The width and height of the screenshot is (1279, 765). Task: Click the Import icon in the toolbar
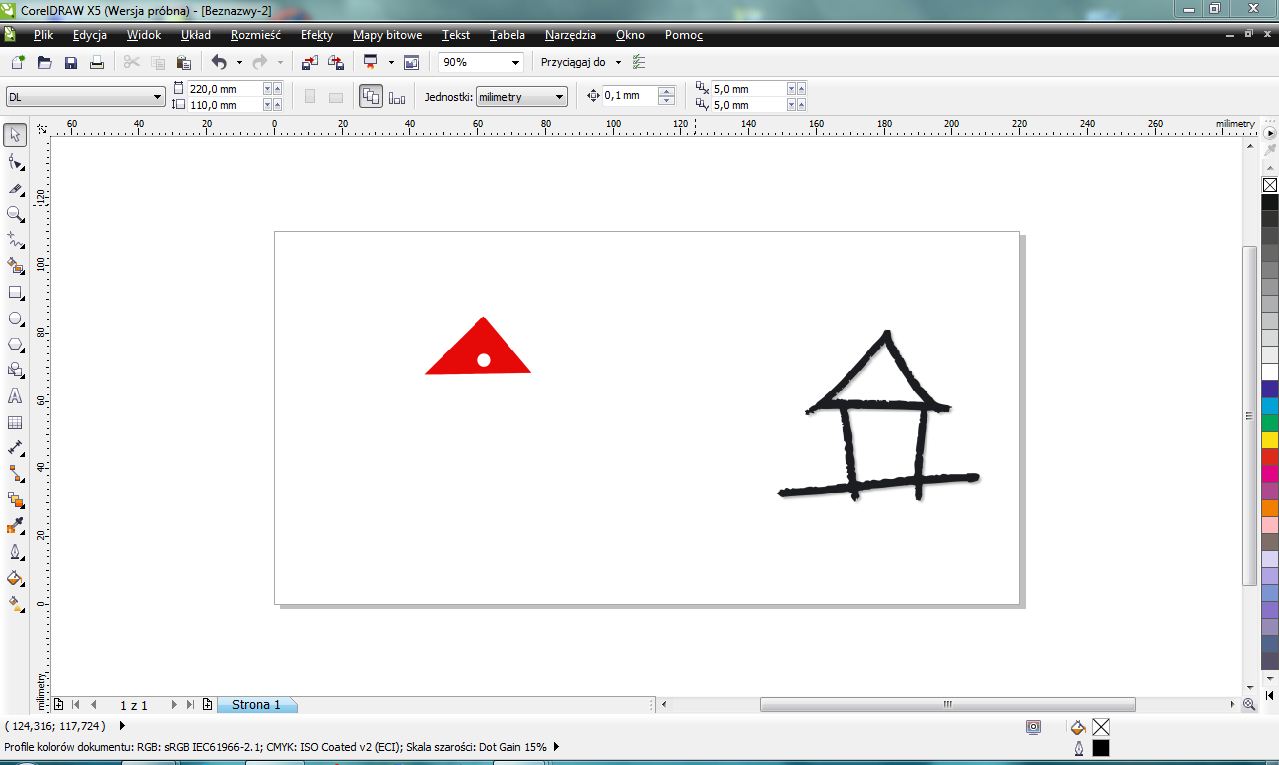(310, 63)
